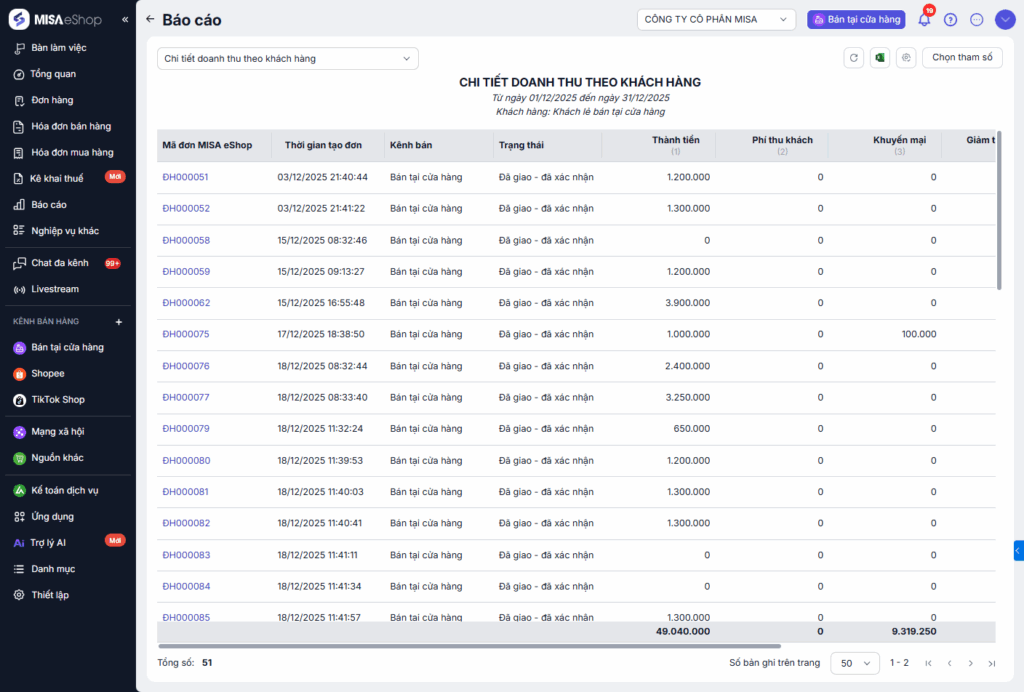Open the notifications bell

point(924,19)
